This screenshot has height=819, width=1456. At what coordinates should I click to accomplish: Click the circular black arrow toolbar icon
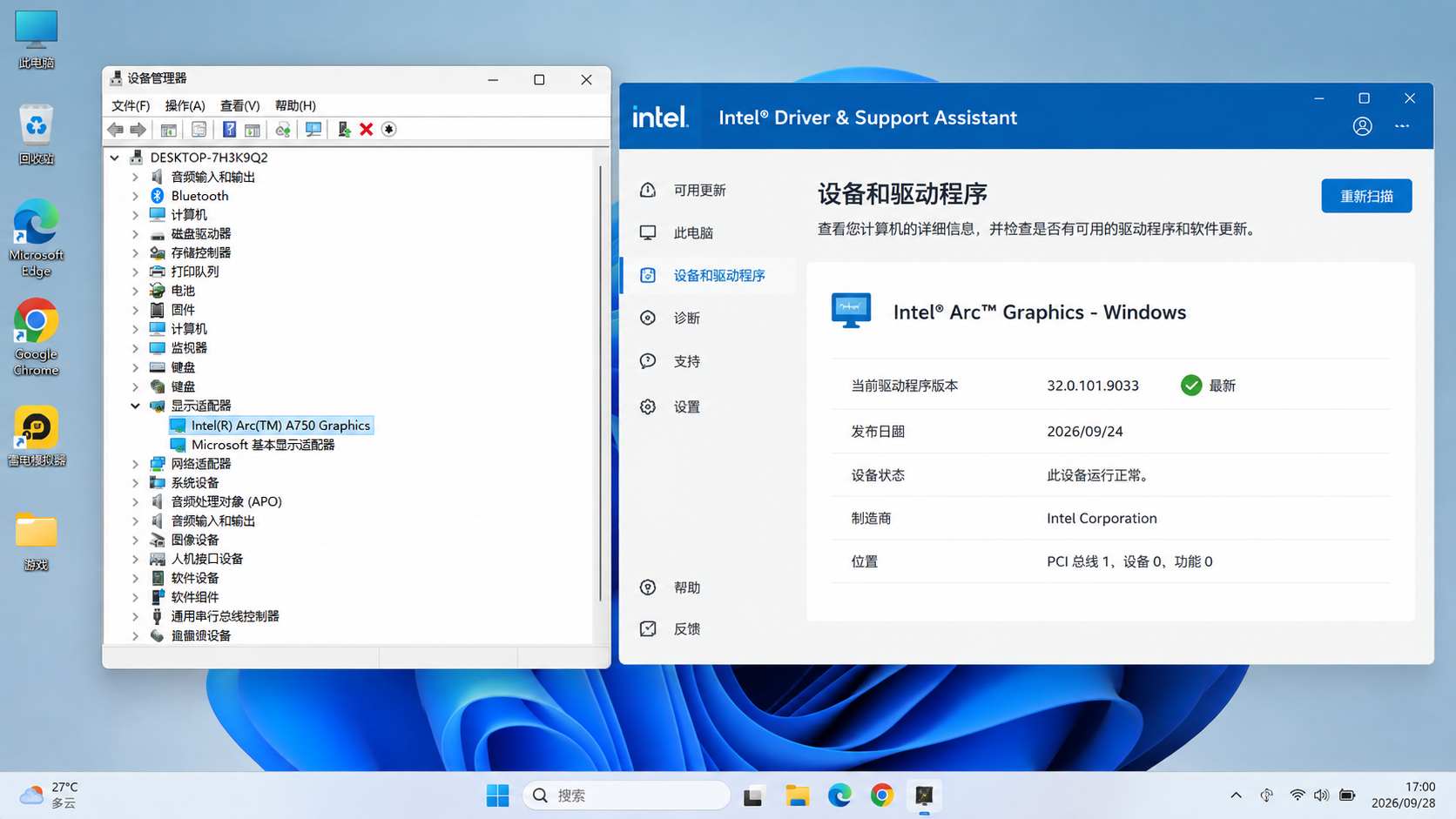tap(389, 129)
